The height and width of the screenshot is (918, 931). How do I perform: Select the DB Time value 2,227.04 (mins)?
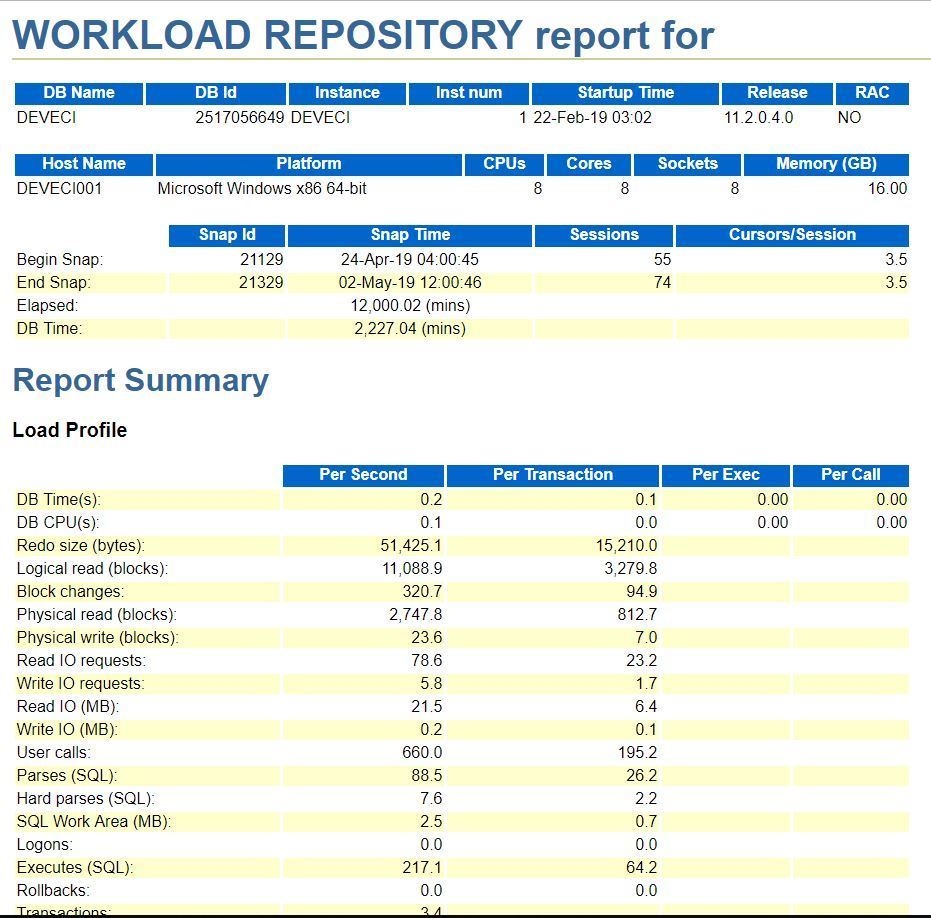tap(410, 328)
